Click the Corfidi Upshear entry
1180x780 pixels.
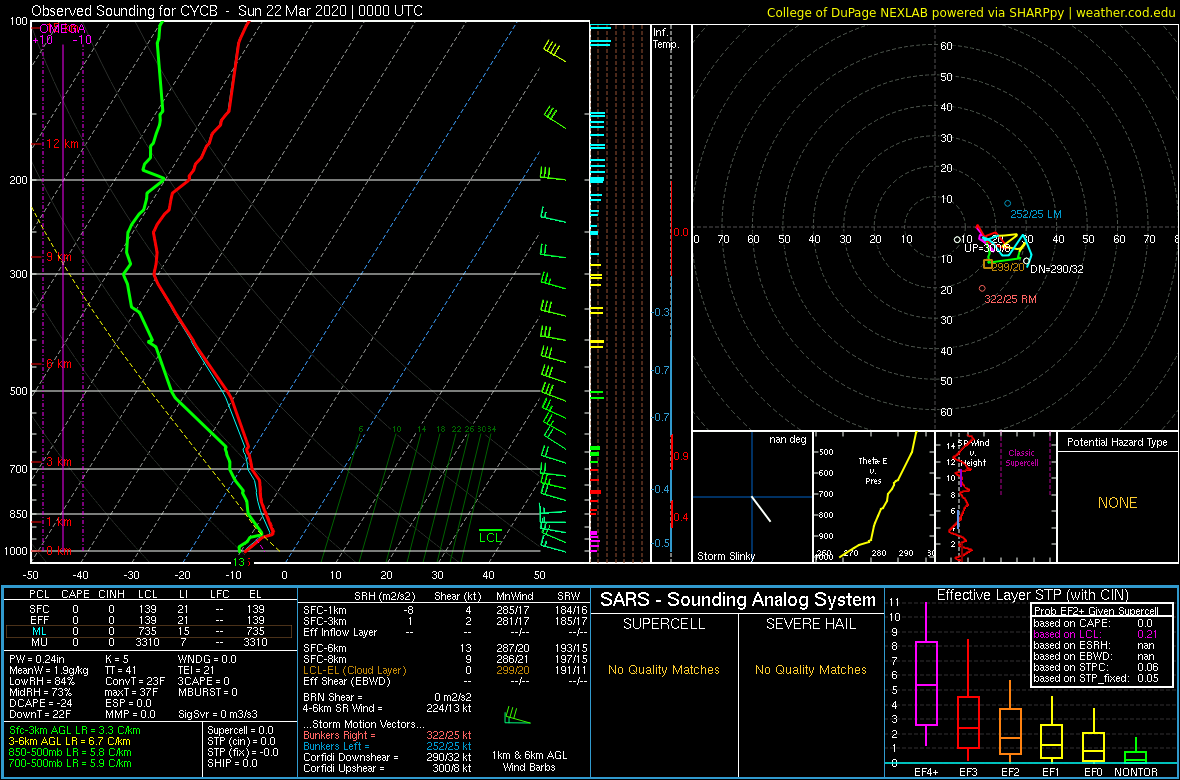tap(387, 767)
